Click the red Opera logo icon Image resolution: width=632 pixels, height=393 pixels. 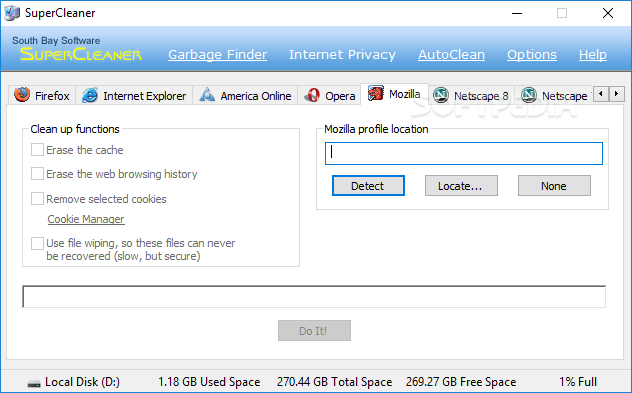(312, 95)
